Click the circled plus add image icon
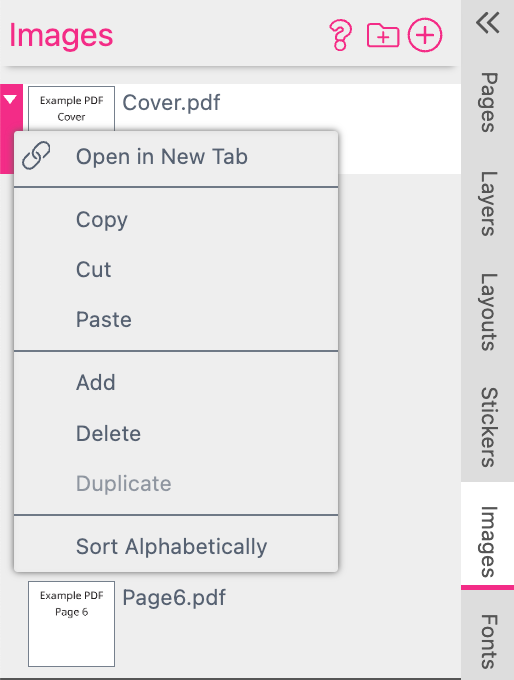Viewport: 514px width, 680px height. [425, 35]
